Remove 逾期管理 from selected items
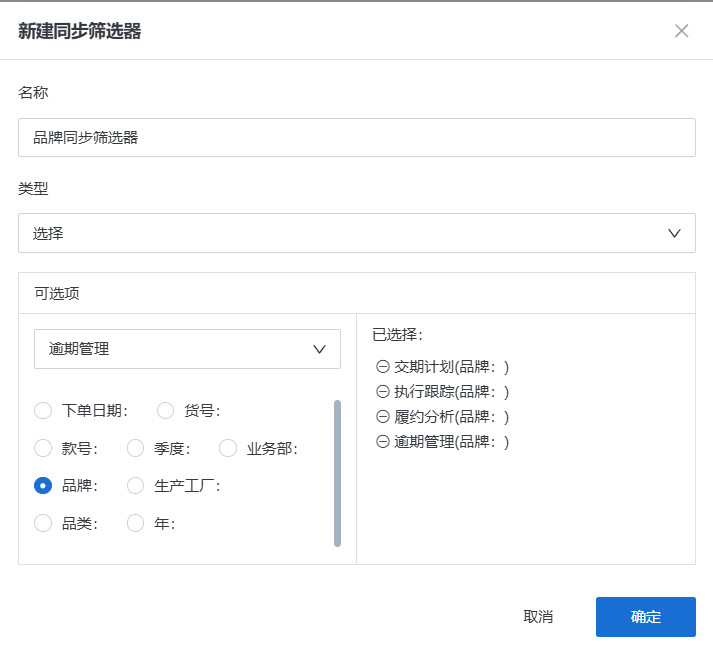713x649 pixels. click(x=382, y=442)
